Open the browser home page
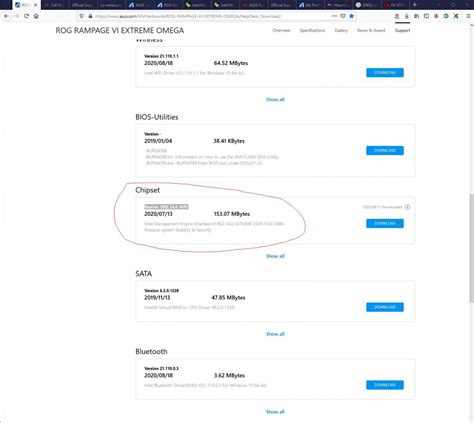 click(x=36, y=16)
